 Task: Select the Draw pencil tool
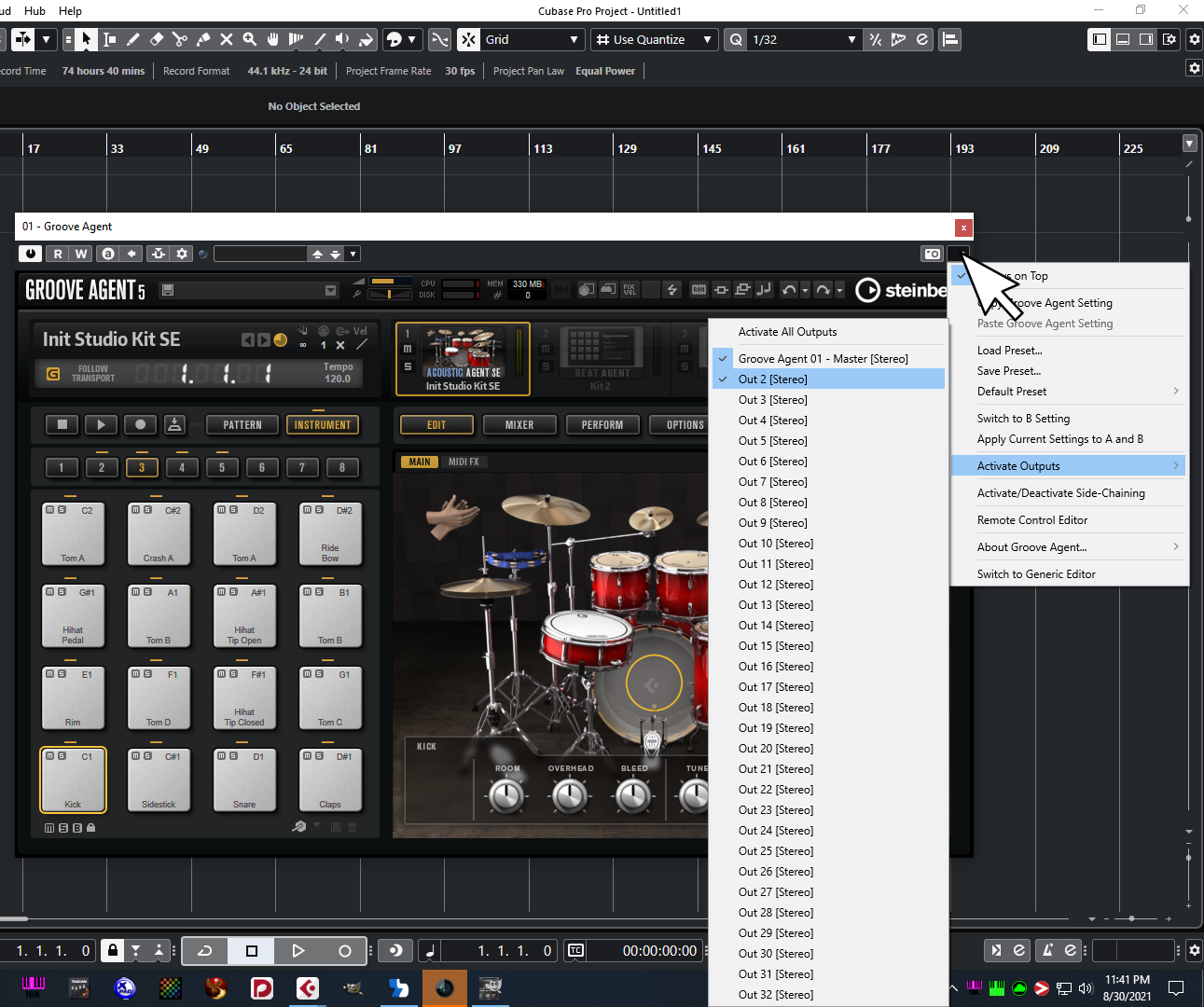[133, 39]
